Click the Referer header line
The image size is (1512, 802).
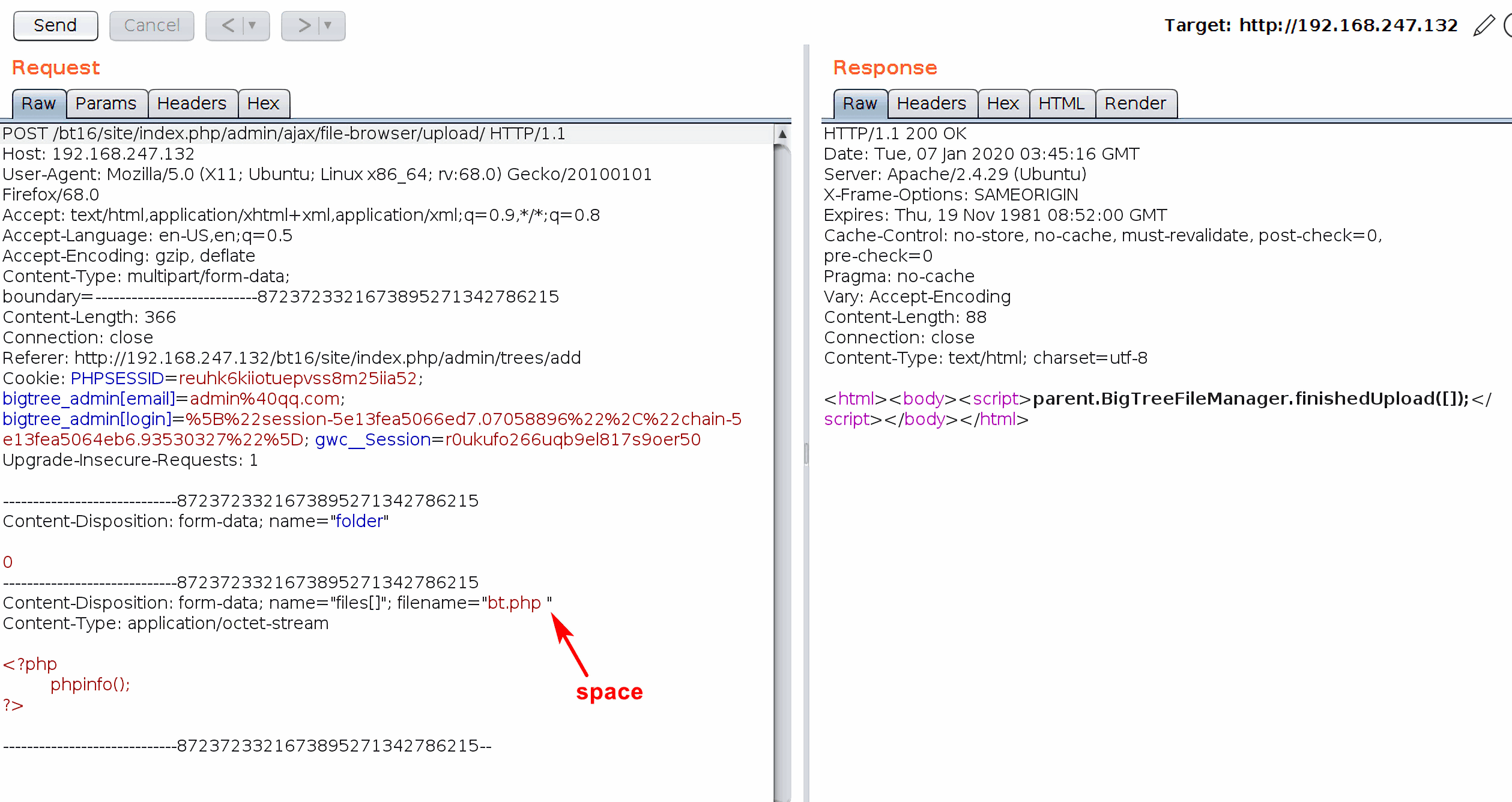tap(292, 358)
